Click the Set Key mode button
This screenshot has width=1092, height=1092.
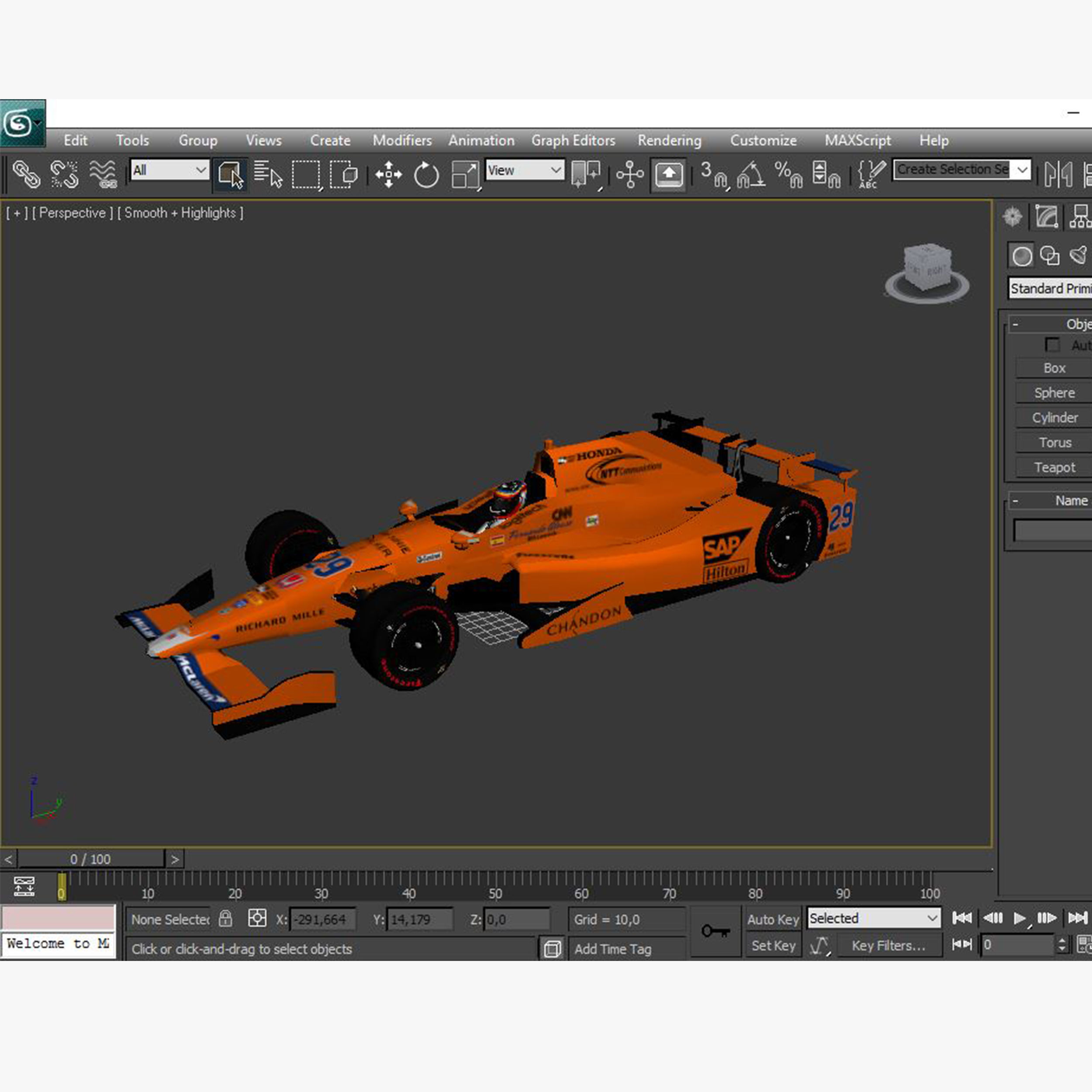pos(773,945)
